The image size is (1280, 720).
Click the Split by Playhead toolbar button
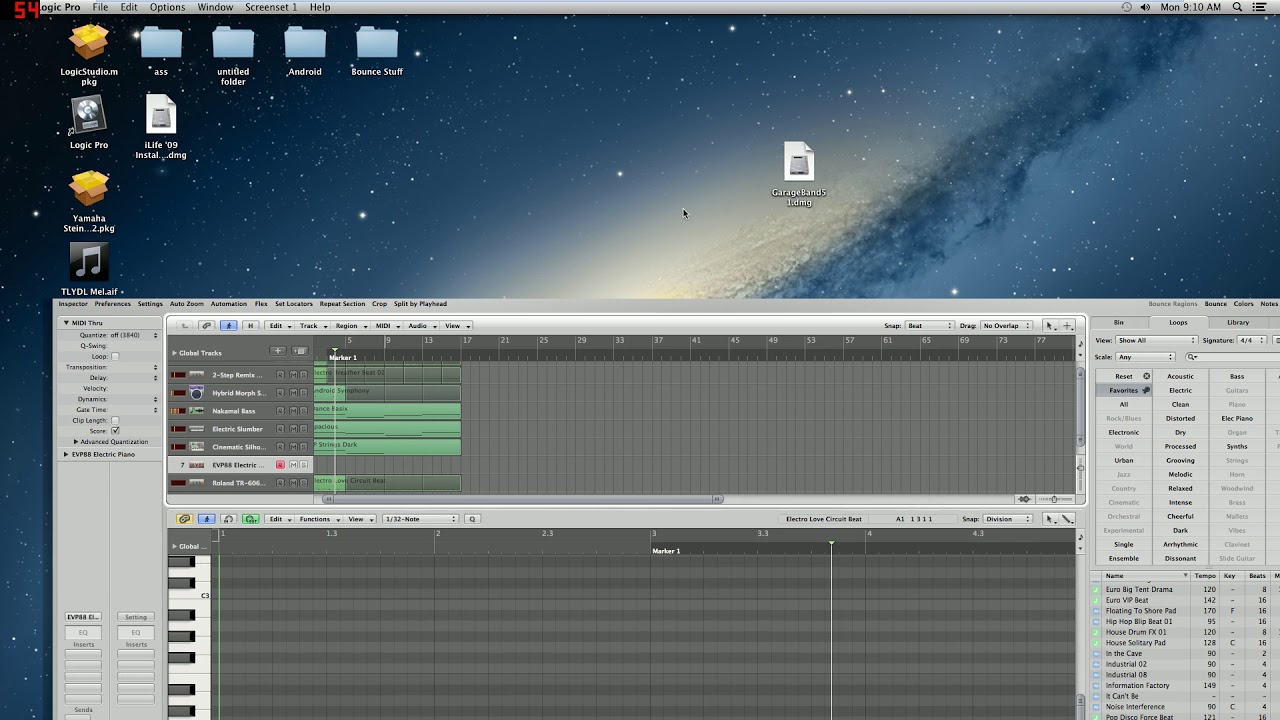coord(420,304)
